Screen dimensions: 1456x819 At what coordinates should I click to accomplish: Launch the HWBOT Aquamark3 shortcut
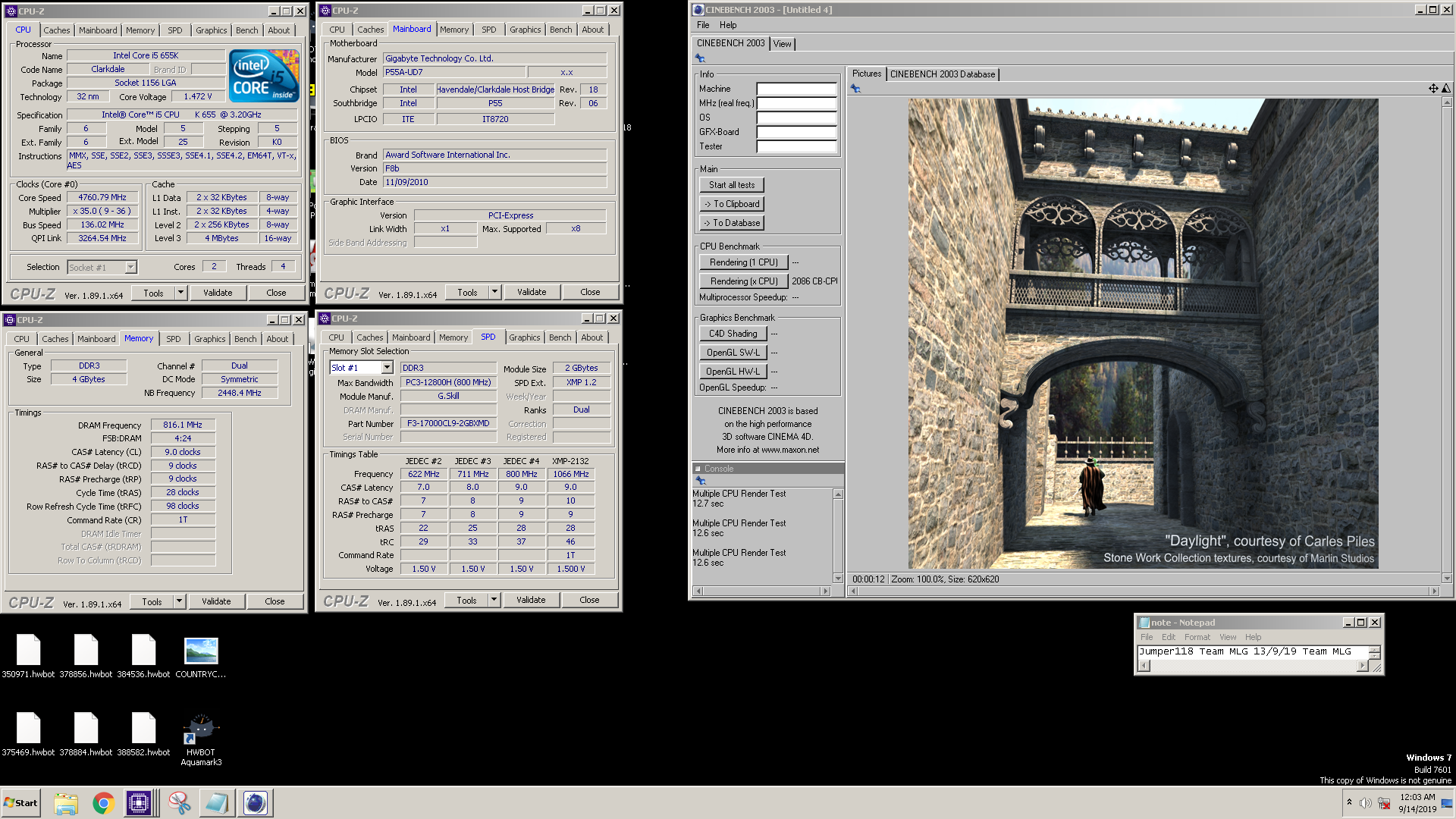201,739
